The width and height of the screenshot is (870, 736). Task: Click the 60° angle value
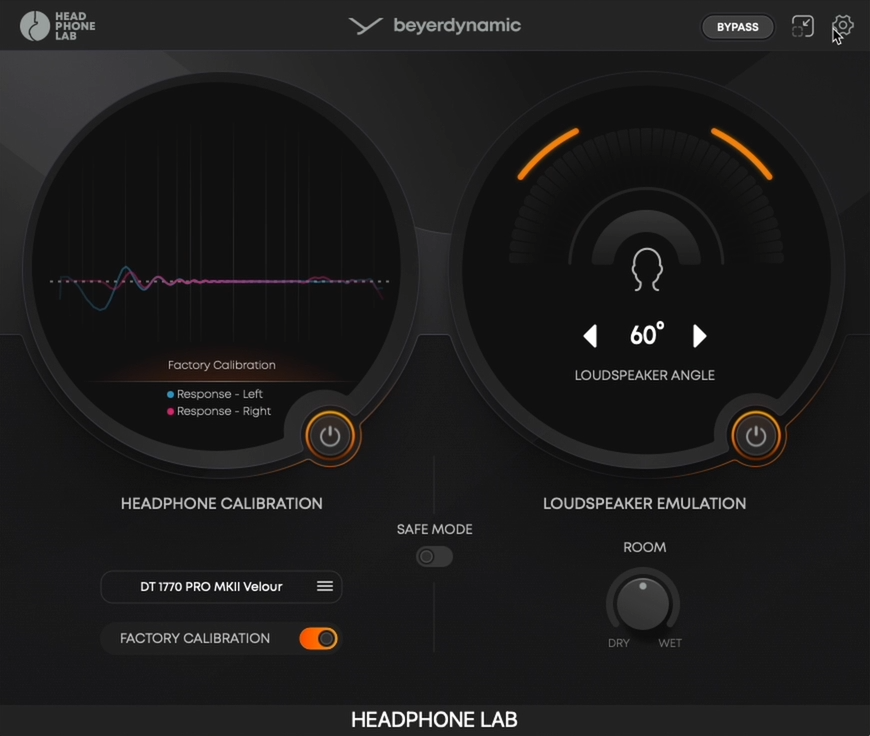(x=646, y=334)
